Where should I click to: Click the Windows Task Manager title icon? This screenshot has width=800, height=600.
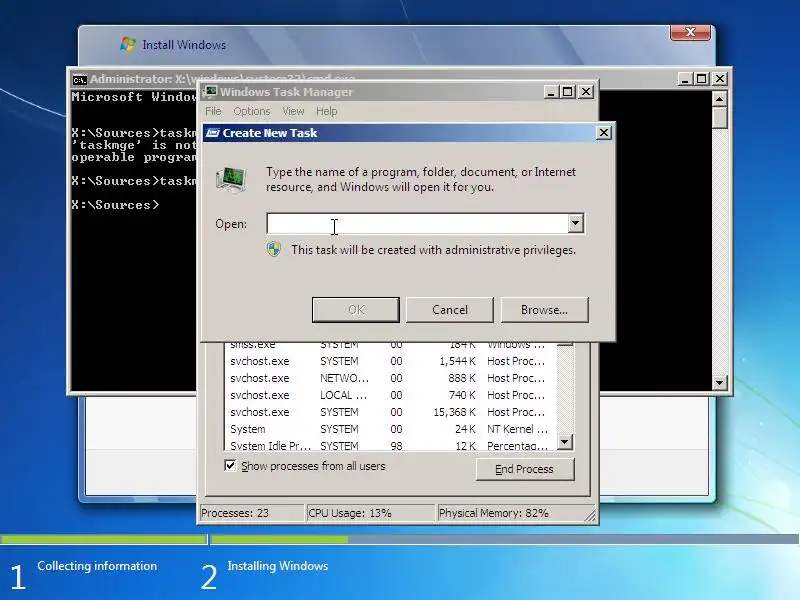pos(211,92)
